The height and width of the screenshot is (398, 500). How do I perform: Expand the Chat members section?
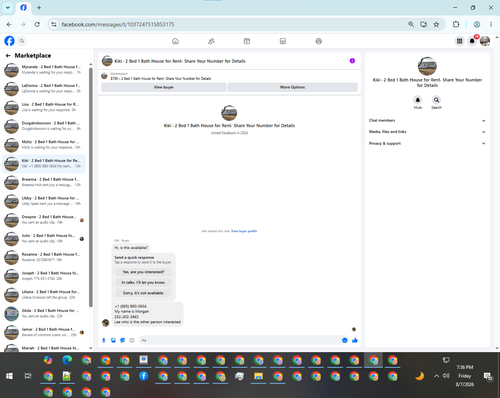click(427, 121)
